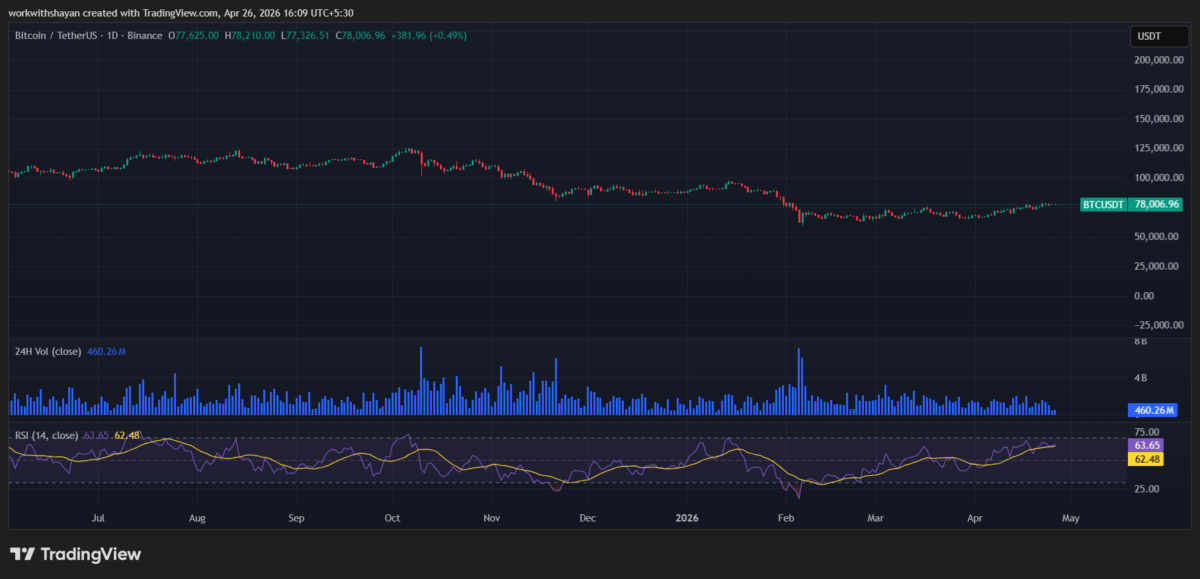Click the Oct label on the time axis

point(392,519)
